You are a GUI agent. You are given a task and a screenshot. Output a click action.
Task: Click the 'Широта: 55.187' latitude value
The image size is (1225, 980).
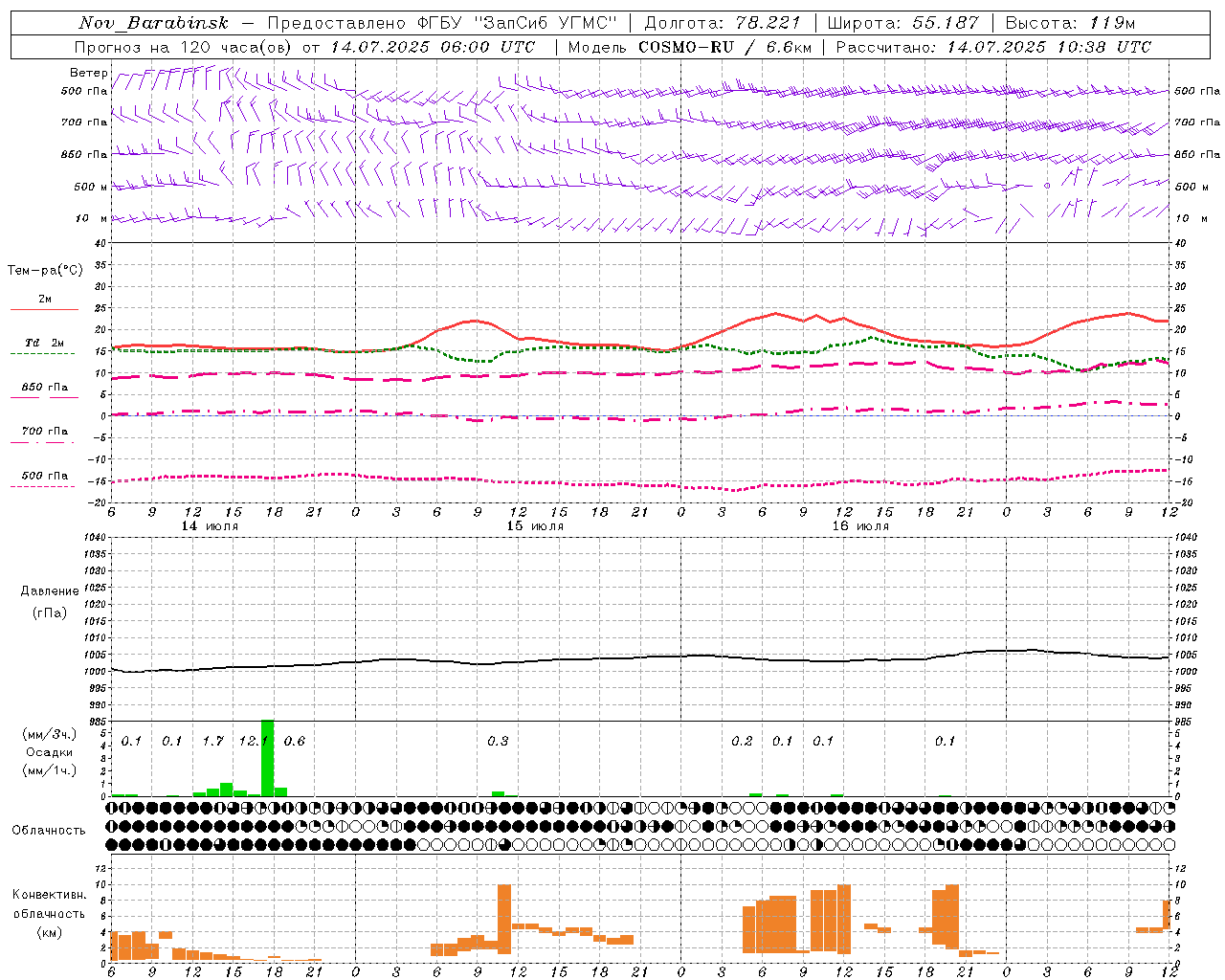click(902, 23)
